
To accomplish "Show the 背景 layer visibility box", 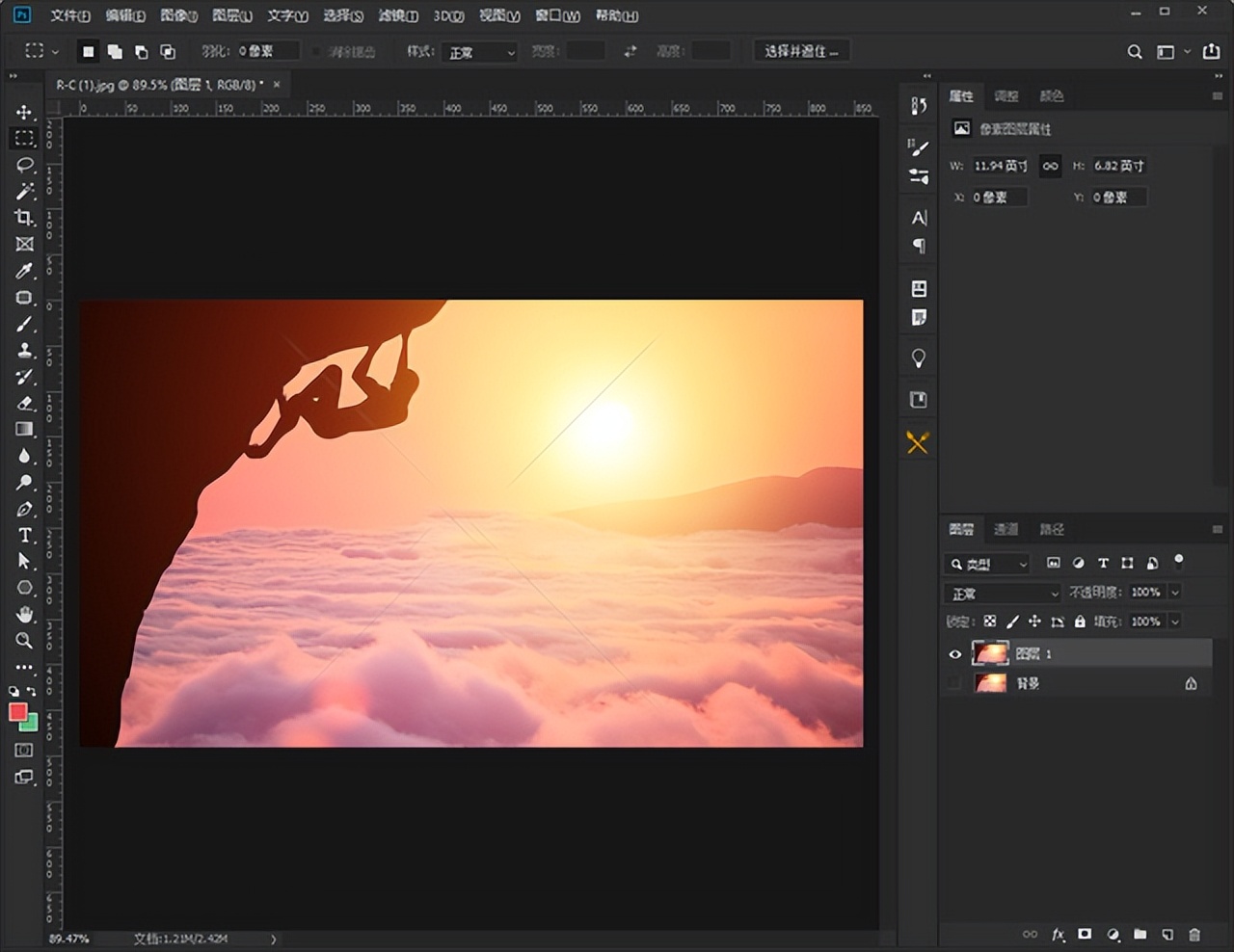I will (x=954, y=683).
